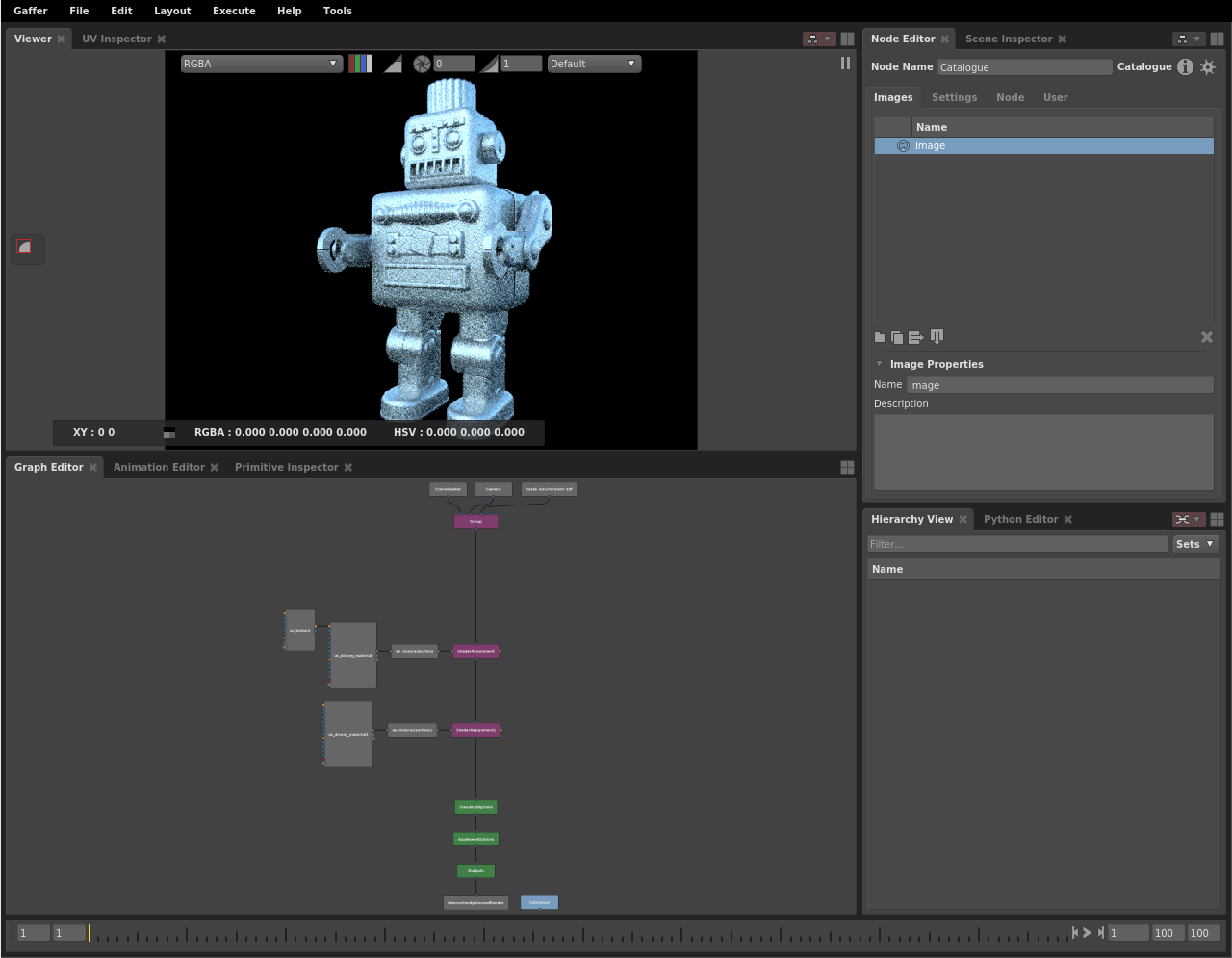
Task: Open the Default display transform dropdown
Action: (x=594, y=64)
